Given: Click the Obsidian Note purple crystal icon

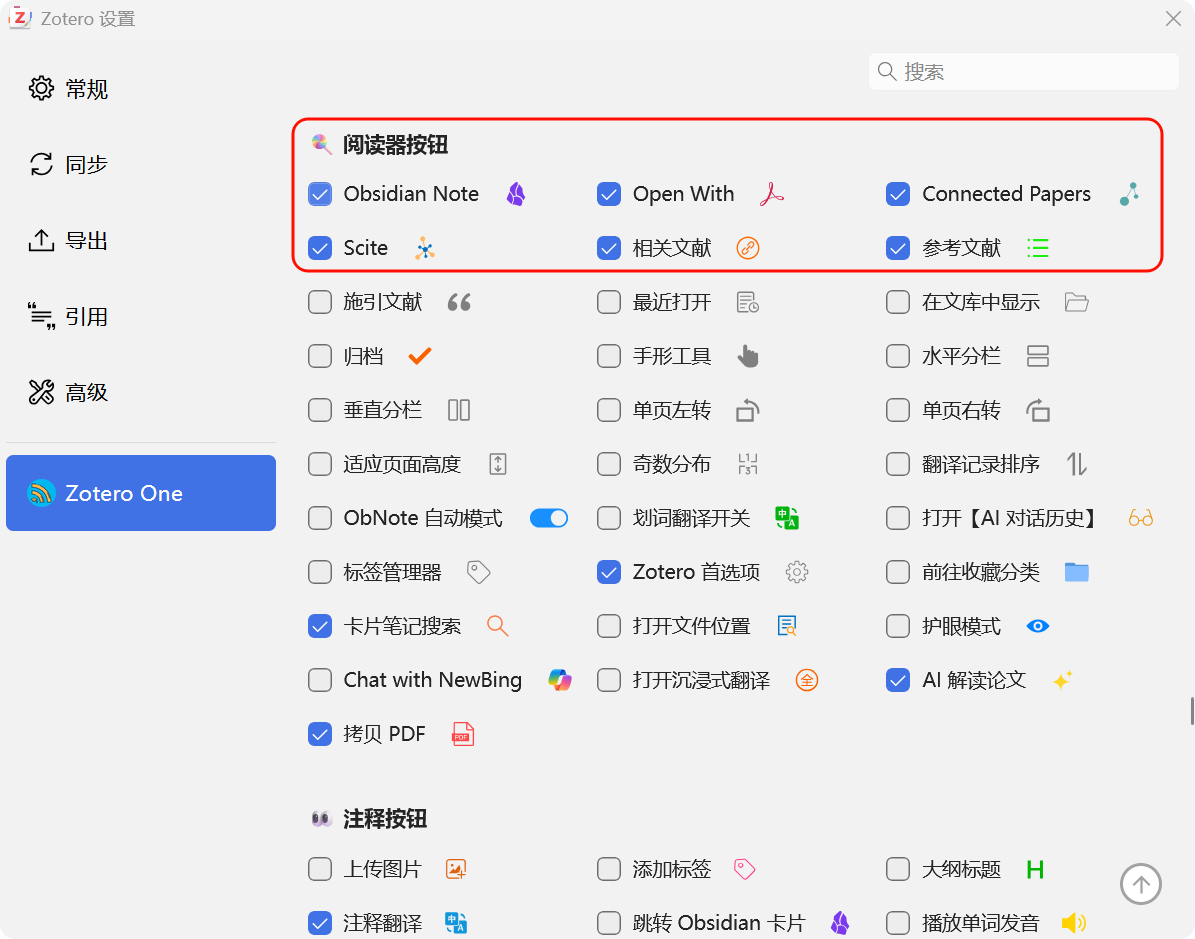Looking at the screenshot, I should (516, 194).
